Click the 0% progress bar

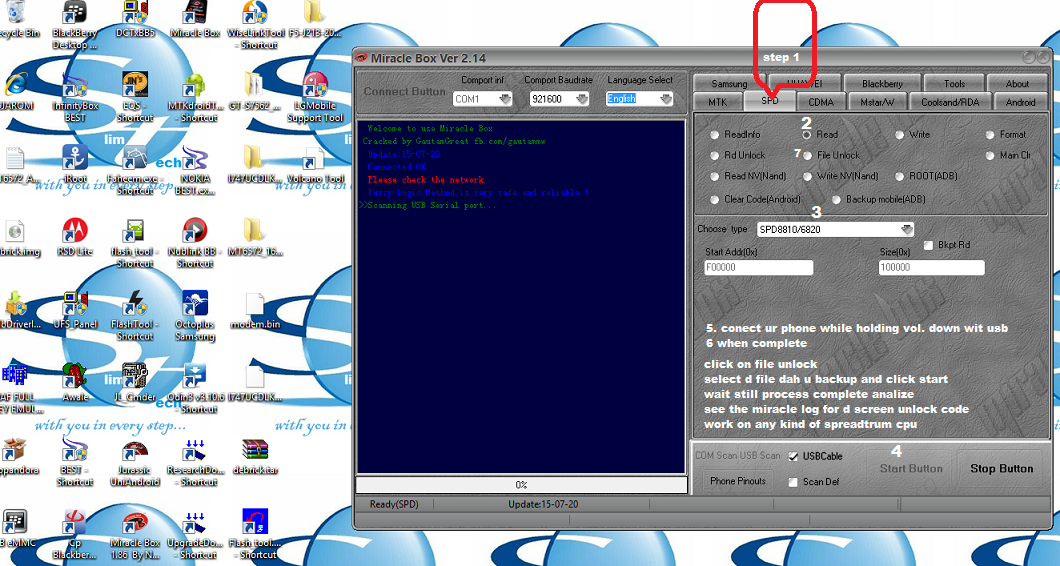click(521, 485)
